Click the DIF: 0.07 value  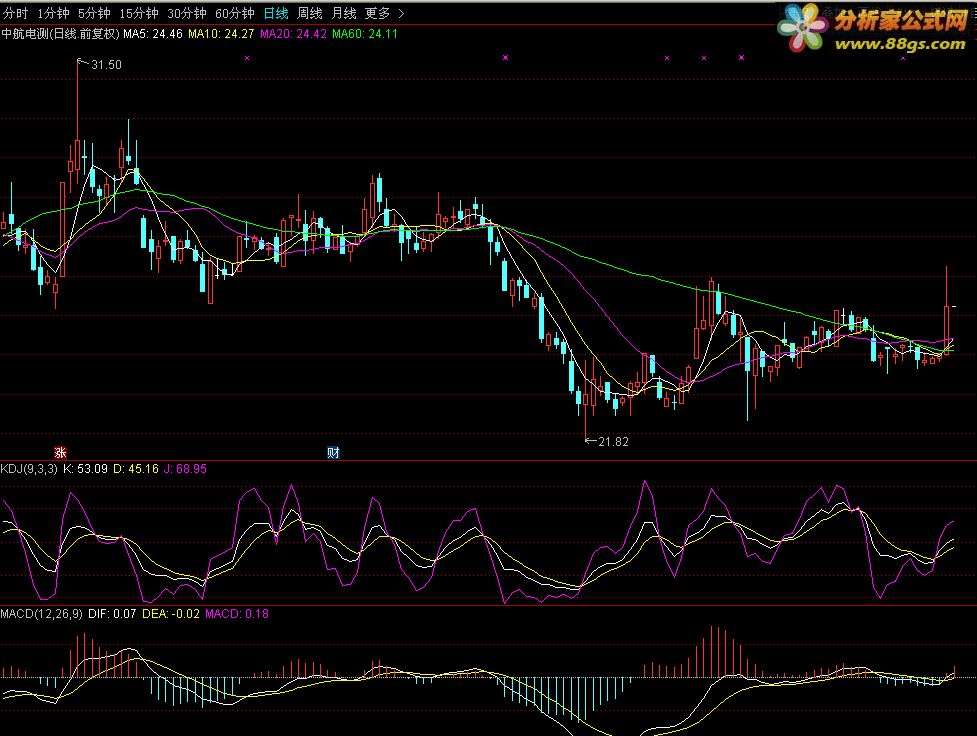(112, 614)
